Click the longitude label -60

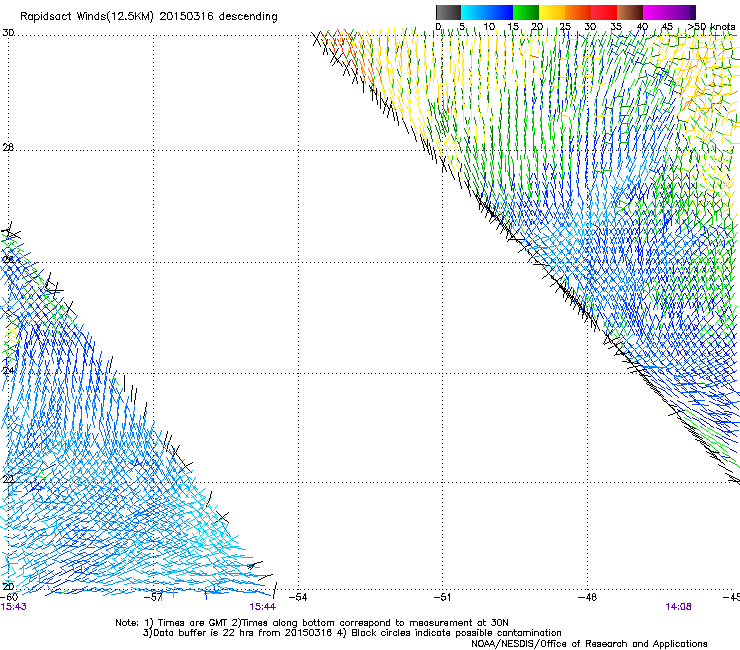[x=9, y=597]
